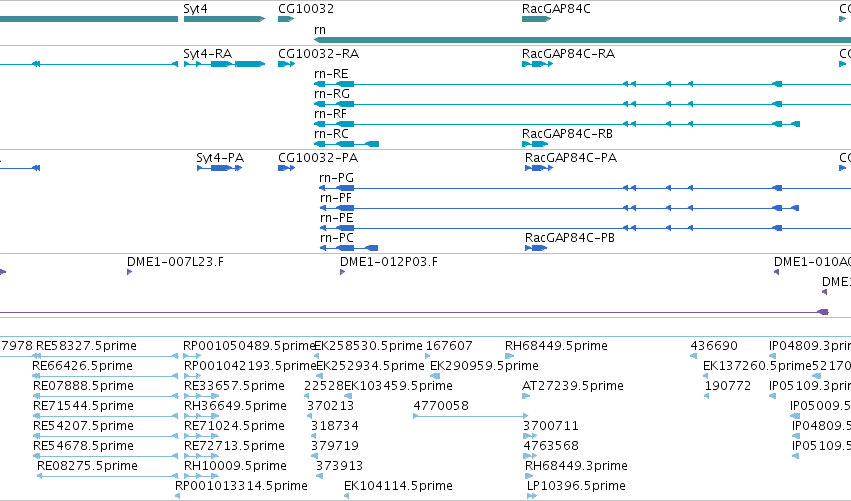Click the 4770058 feature label
This screenshot has height=501, width=851.
tap(441, 407)
